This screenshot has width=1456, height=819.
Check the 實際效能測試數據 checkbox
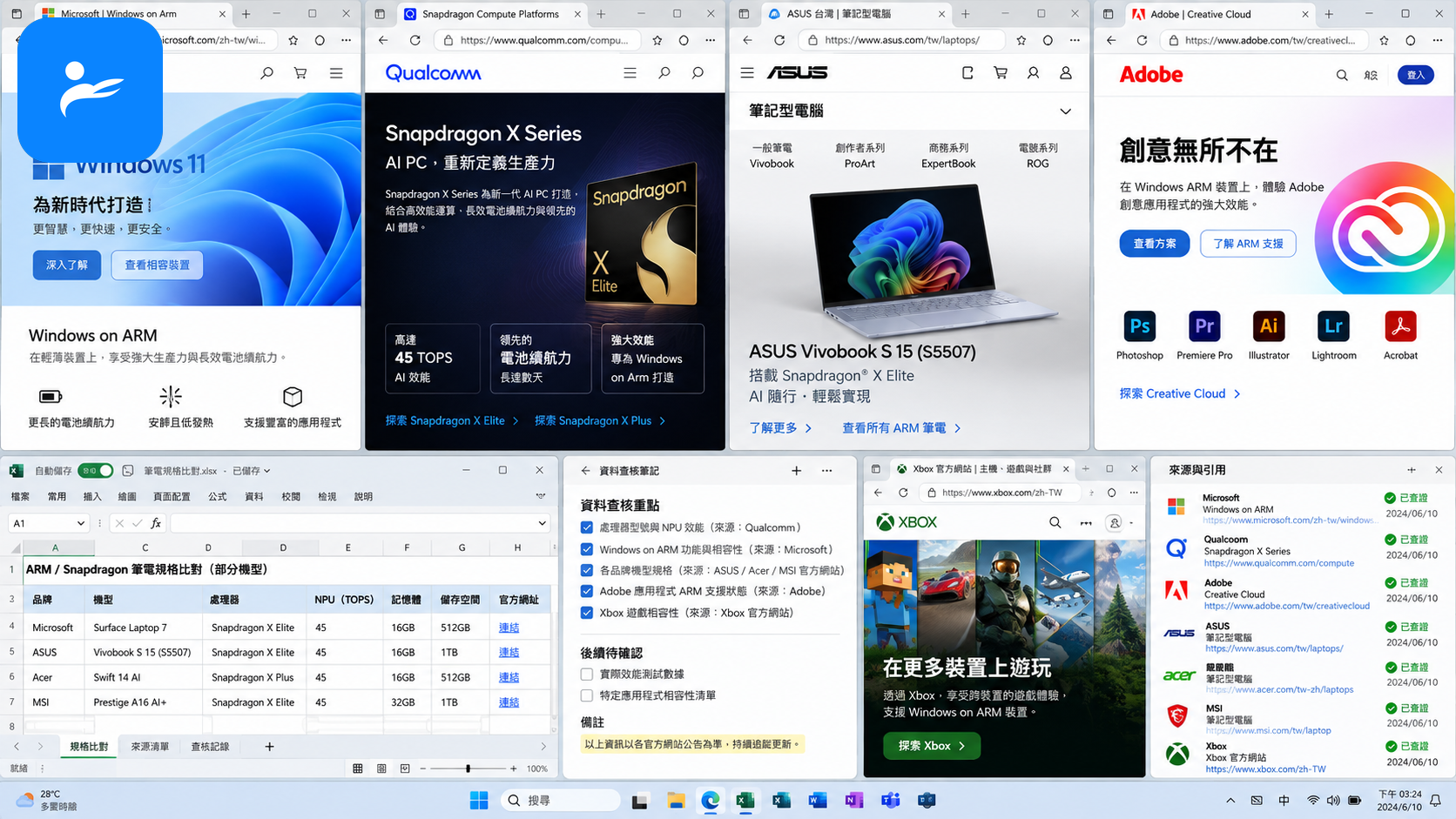587,674
